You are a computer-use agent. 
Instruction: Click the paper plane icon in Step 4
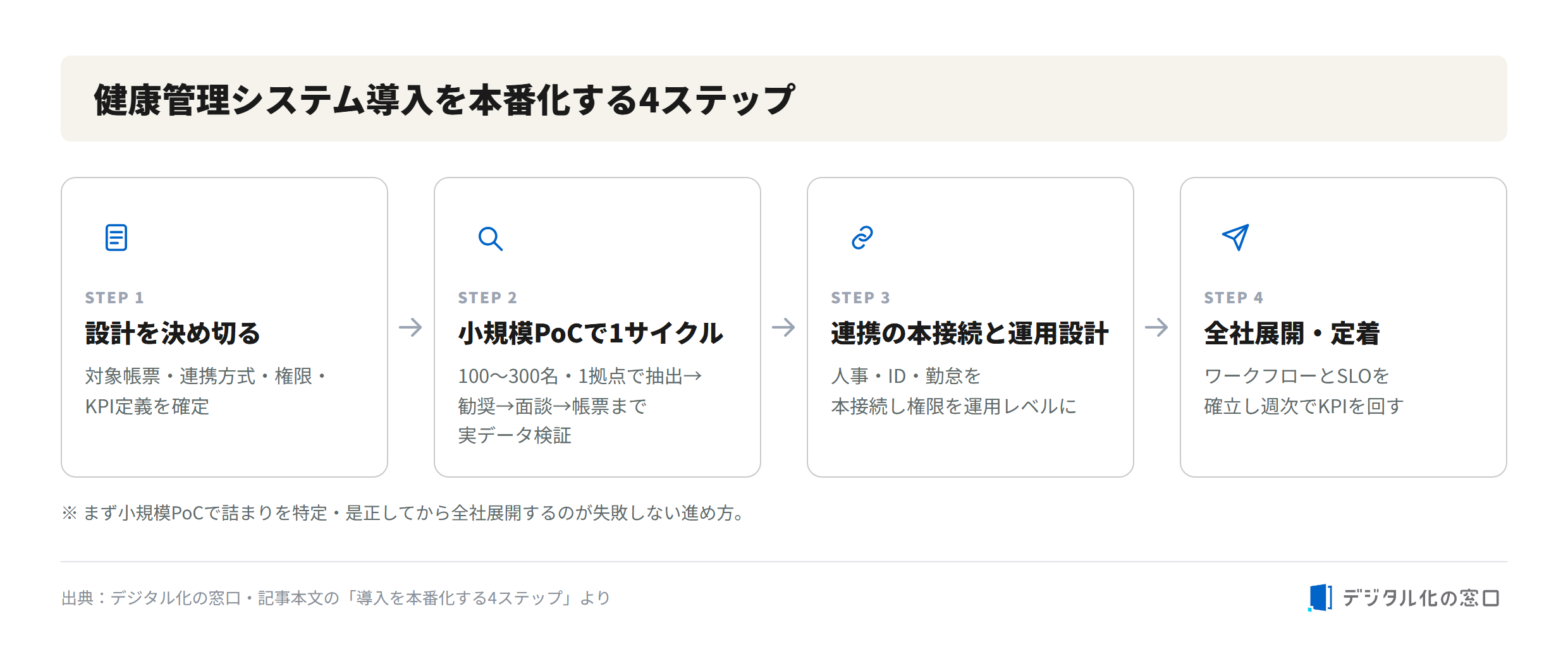coord(1235,238)
